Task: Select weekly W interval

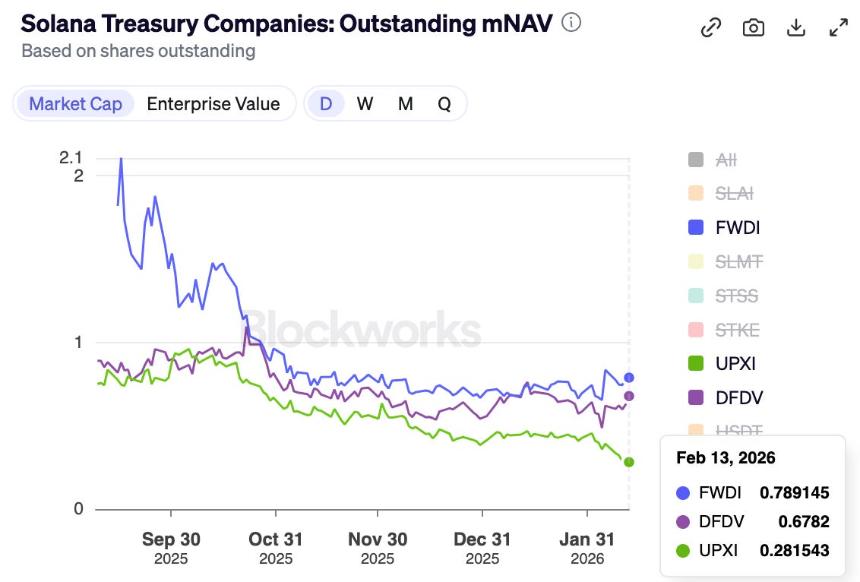Action: [x=365, y=104]
